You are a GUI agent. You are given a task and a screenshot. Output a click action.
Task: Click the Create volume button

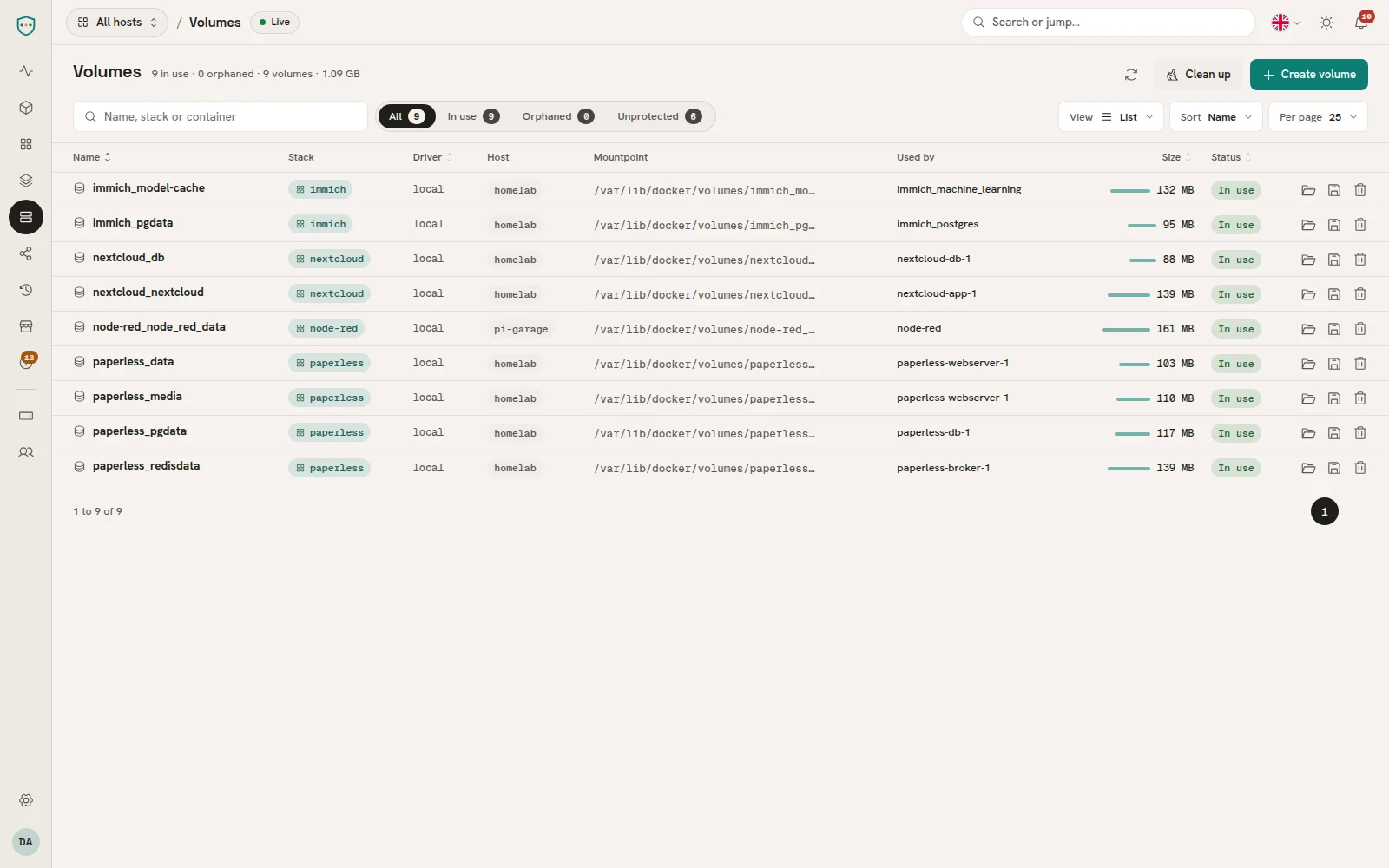1309,75
